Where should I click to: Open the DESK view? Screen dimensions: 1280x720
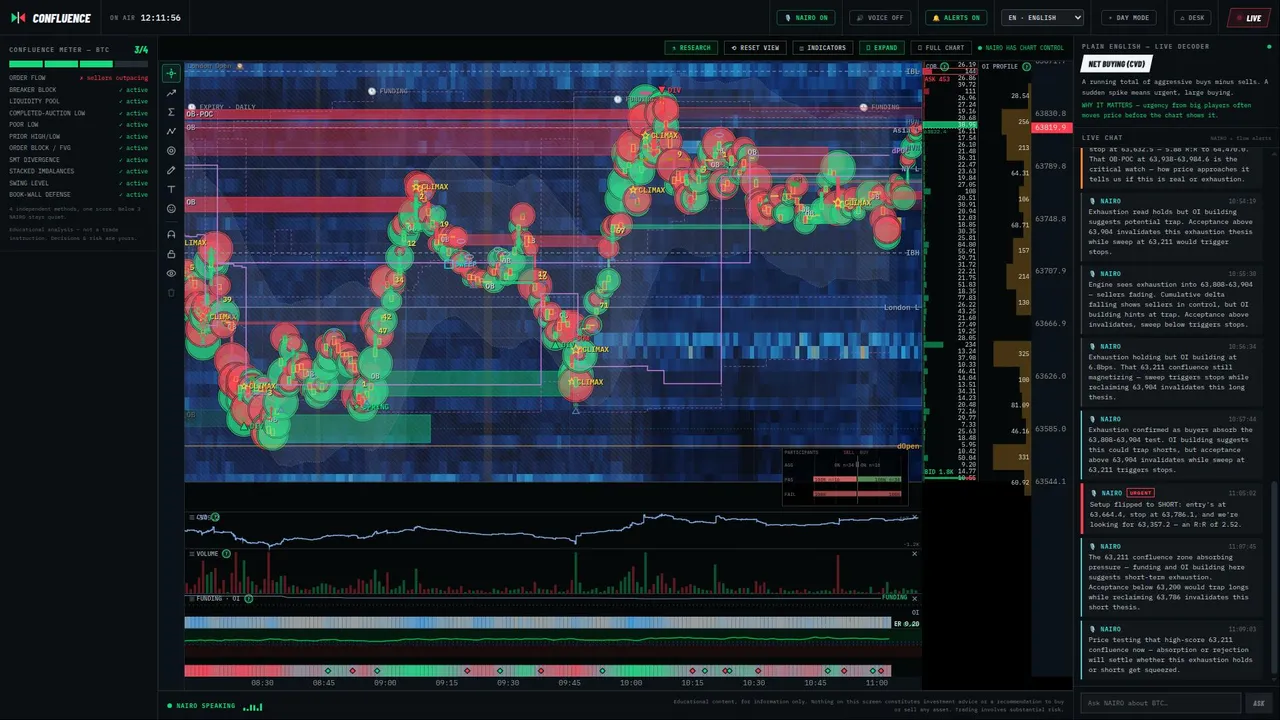(x=1193, y=18)
